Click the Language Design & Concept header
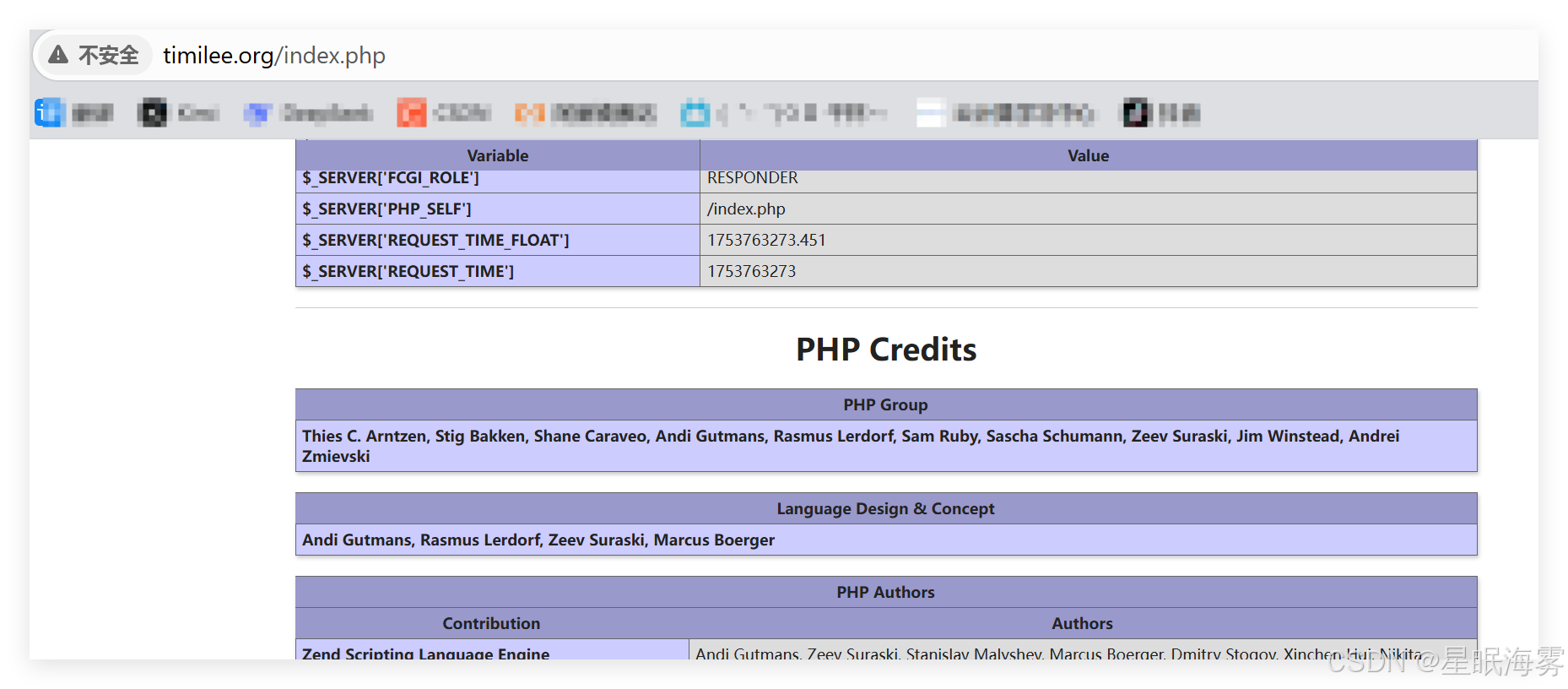 coord(886,508)
